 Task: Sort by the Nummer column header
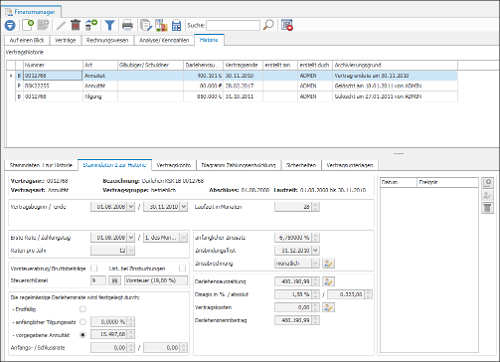[53, 65]
